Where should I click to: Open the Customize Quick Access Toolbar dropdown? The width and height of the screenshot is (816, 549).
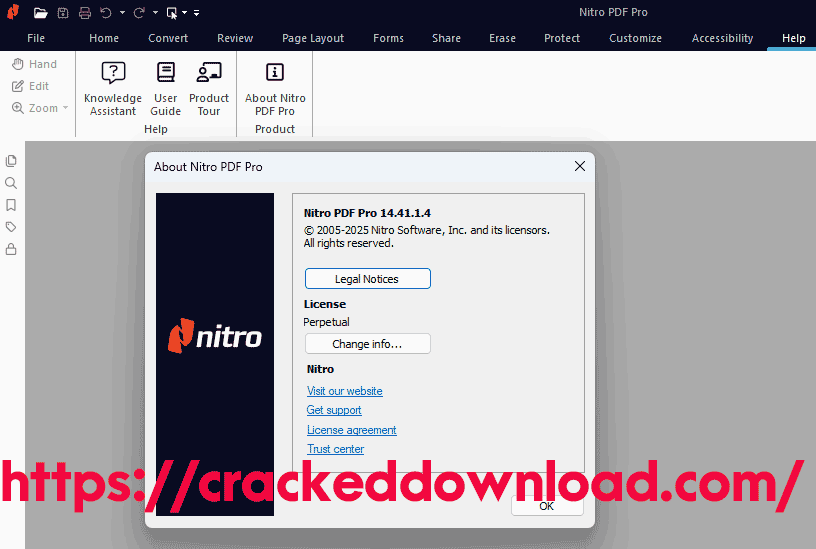coord(196,13)
